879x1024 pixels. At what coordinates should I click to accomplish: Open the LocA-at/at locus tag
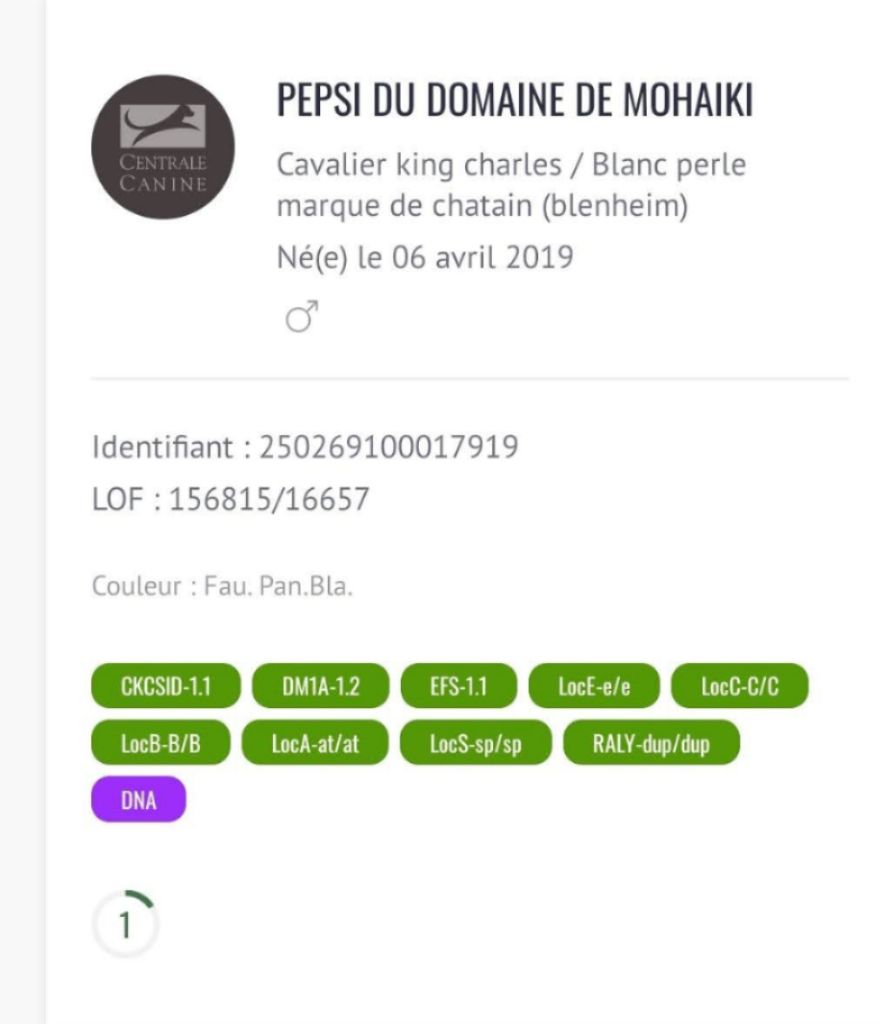coord(315,743)
